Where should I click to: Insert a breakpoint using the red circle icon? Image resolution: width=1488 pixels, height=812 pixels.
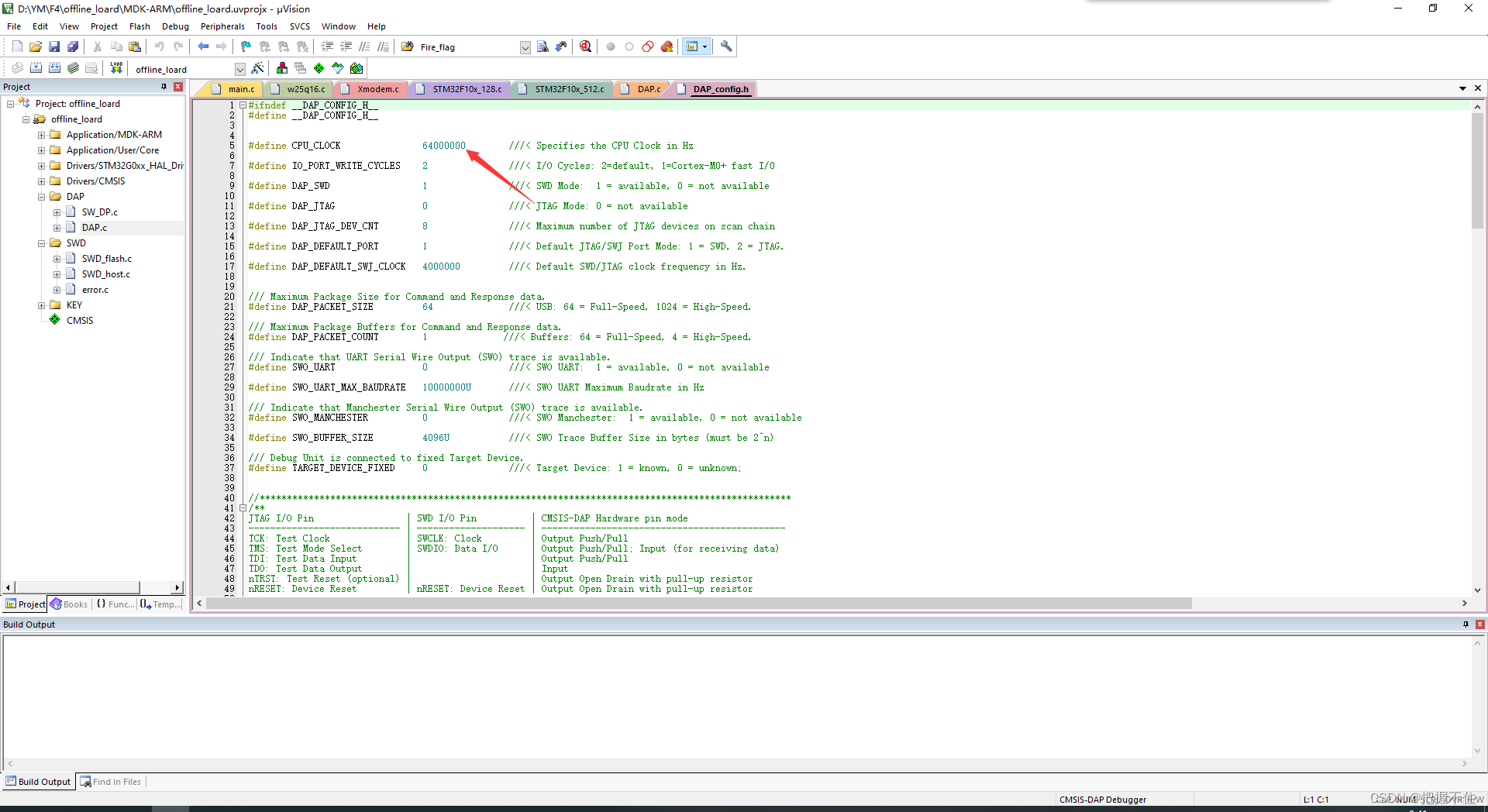pos(611,46)
